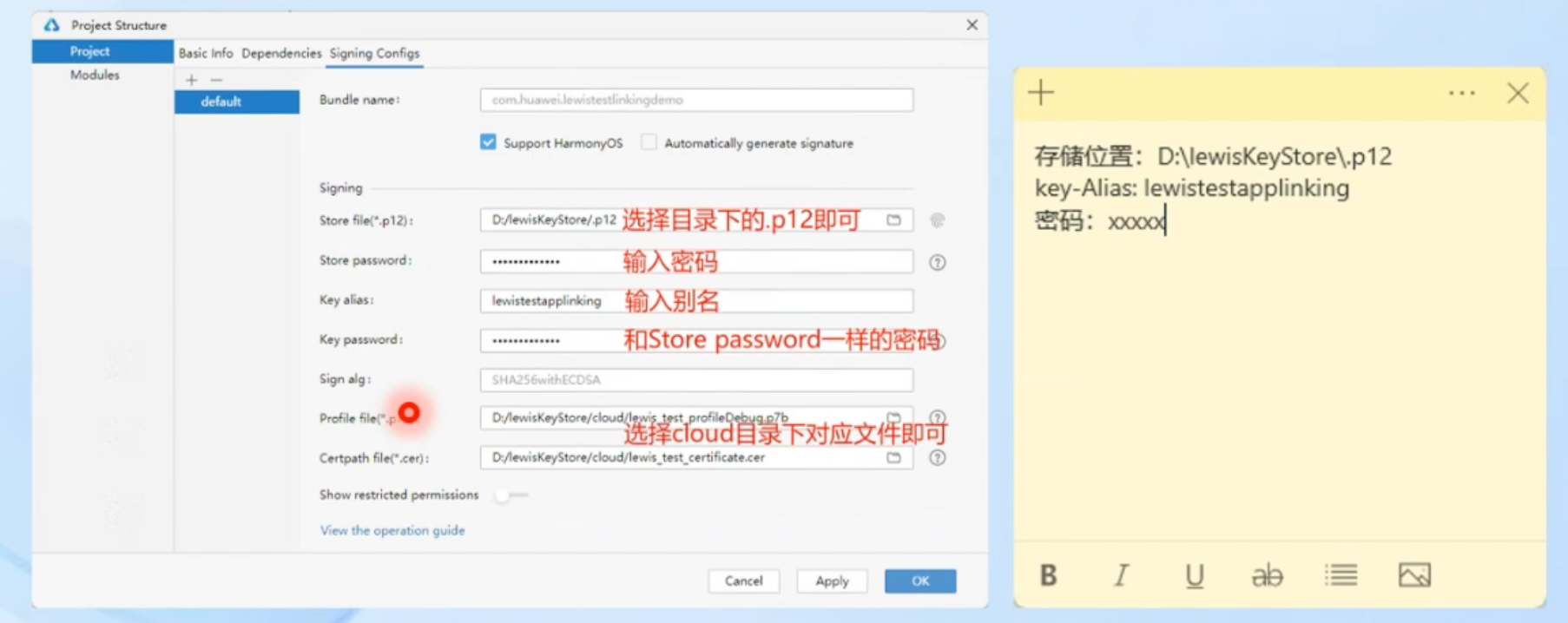Image resolution: width=1568 pixels, height=623 pixels.
Task: Click the Key password field
Action: tap(696, 340)
